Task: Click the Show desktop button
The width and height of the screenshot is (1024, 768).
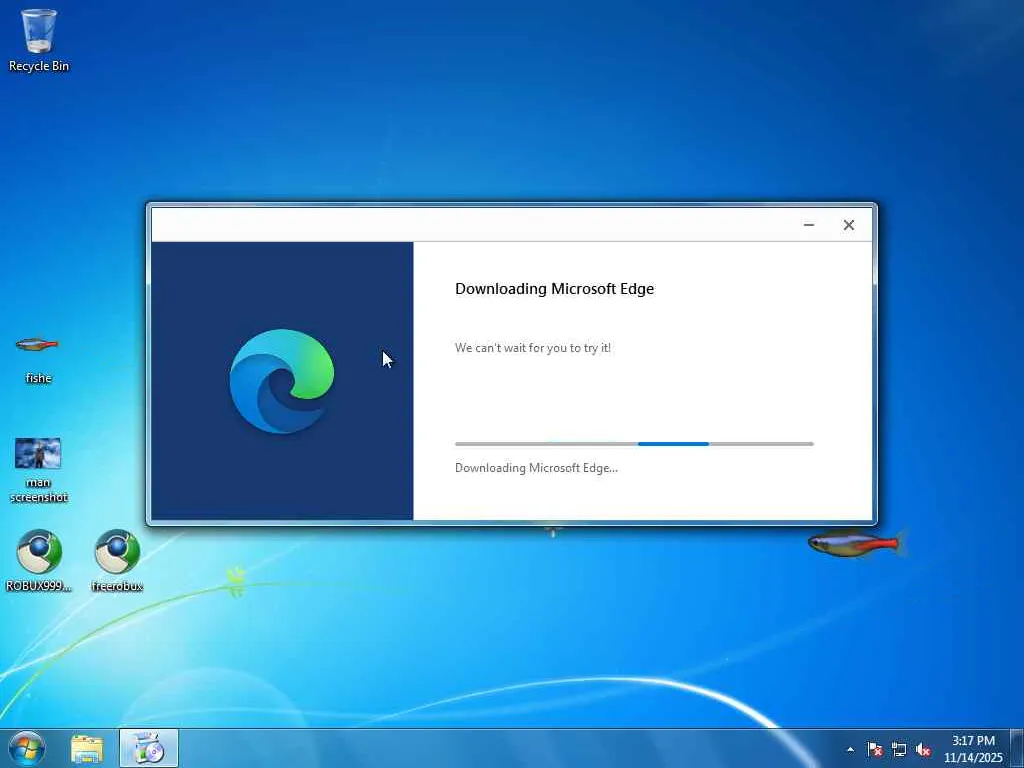Action: coord(1017,748)
